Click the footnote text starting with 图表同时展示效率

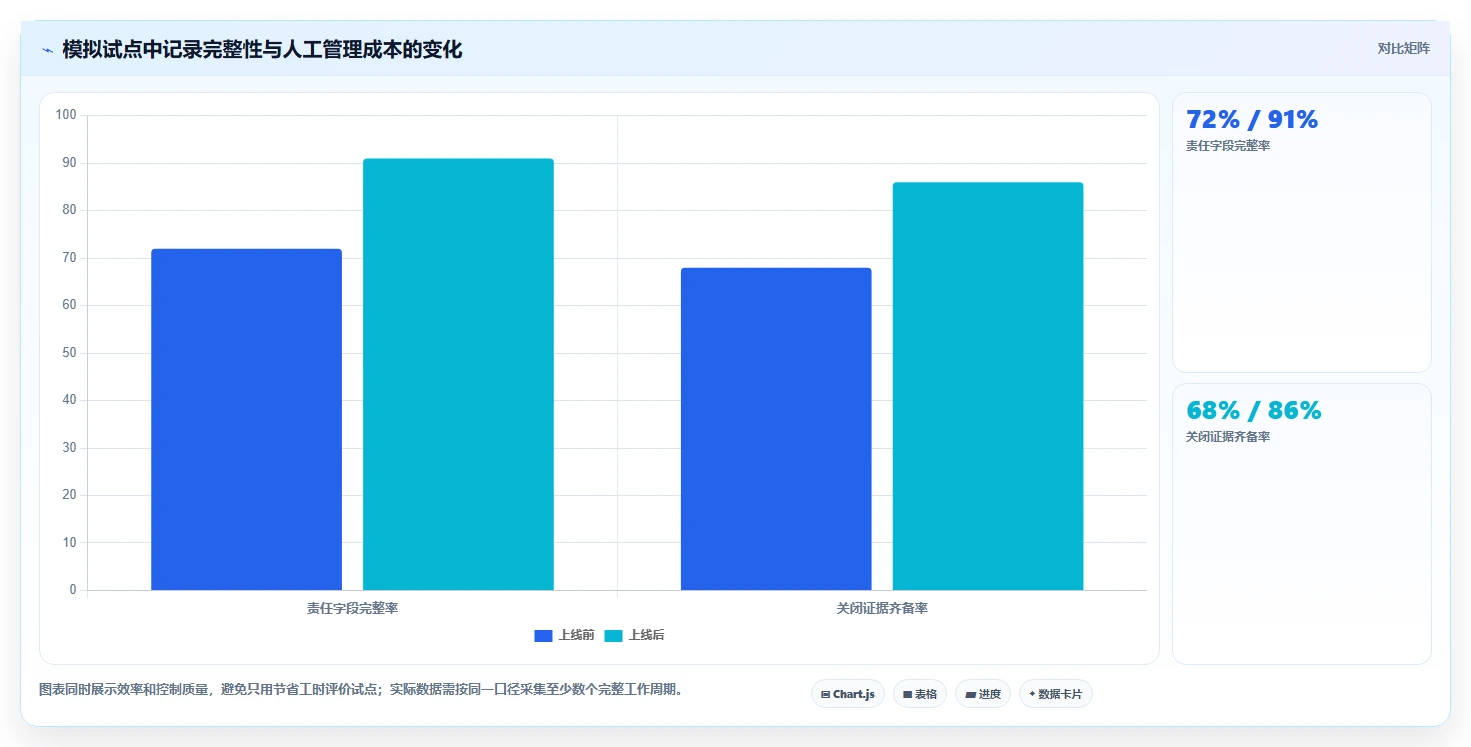(x=361, y=690)
